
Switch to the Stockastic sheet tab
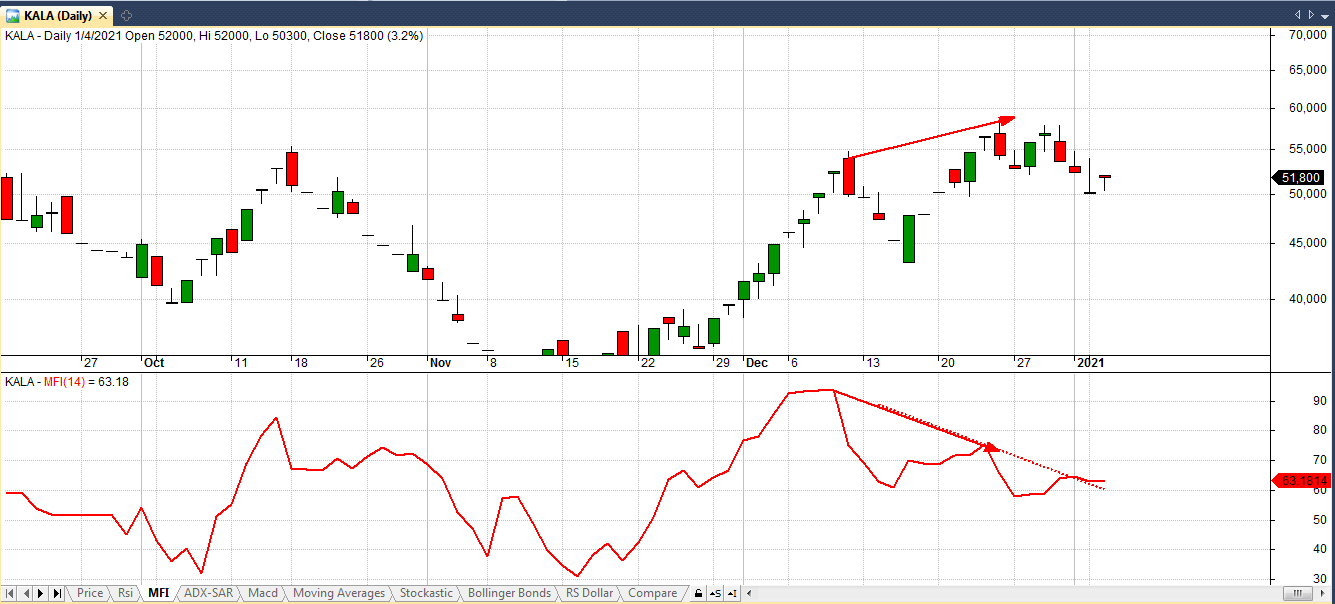click(x=426, y=593)
